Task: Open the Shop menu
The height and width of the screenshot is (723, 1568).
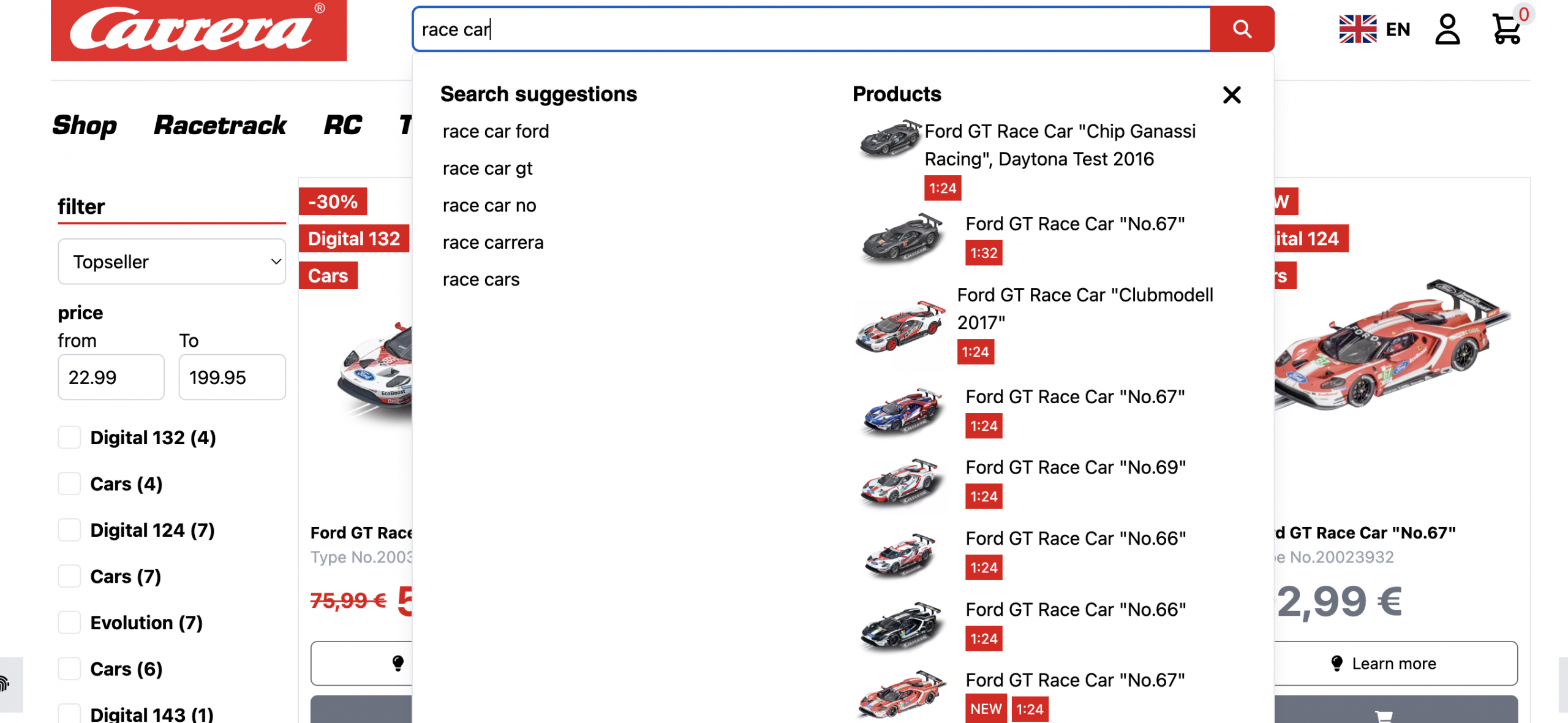Action: [x=85, y=126]
